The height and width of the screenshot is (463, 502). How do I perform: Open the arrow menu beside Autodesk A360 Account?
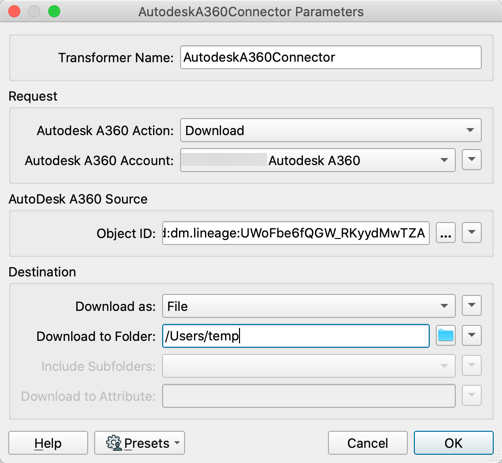[472, 160]
